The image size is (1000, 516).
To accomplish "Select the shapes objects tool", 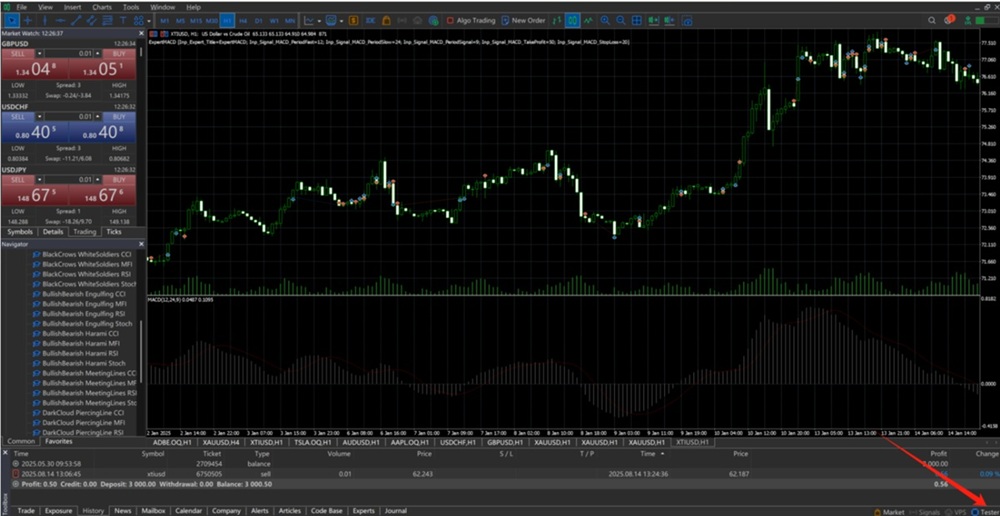I will tap(137, 20).
